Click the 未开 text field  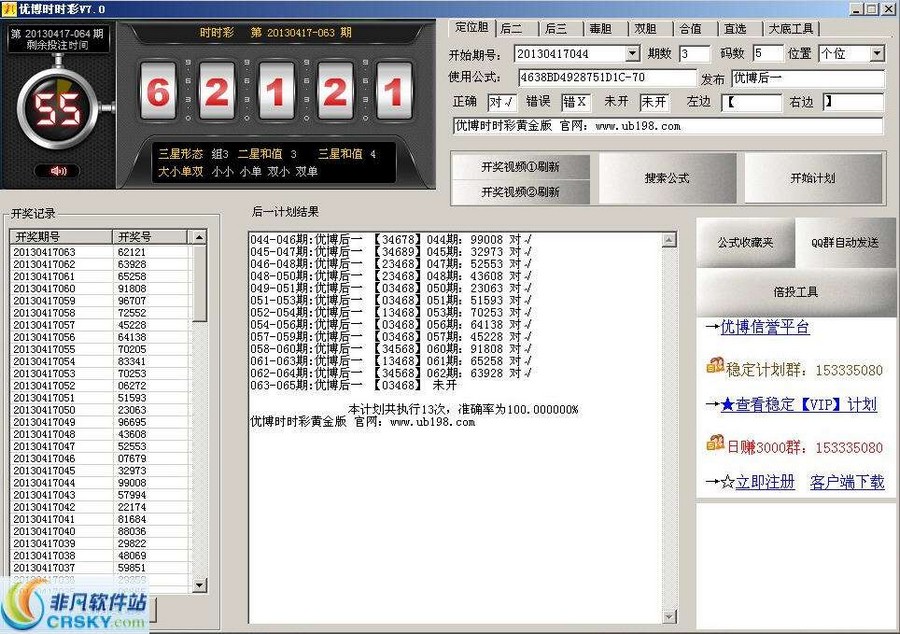[x=654, y=103]
